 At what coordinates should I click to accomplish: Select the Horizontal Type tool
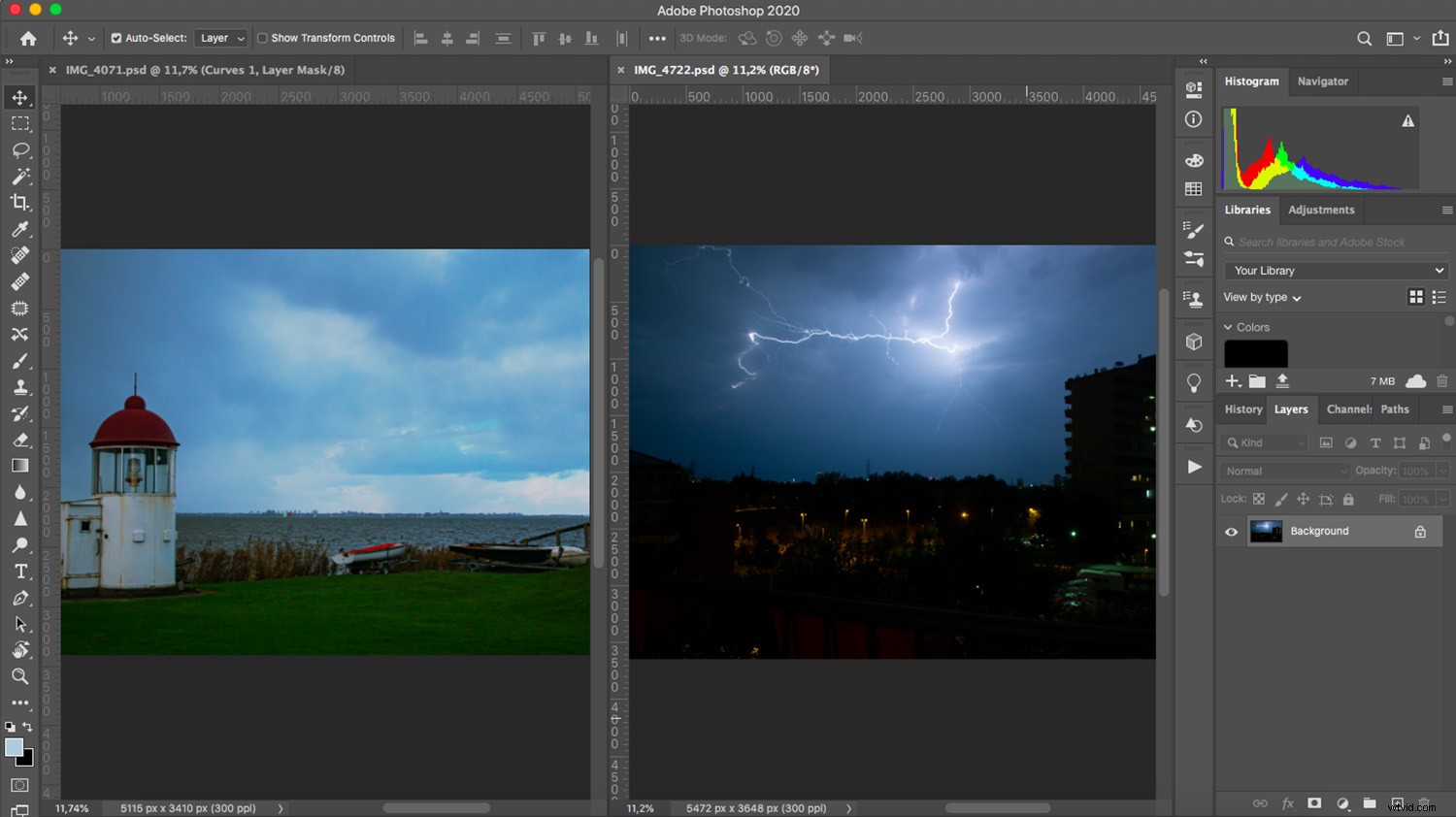pos(20,572)
